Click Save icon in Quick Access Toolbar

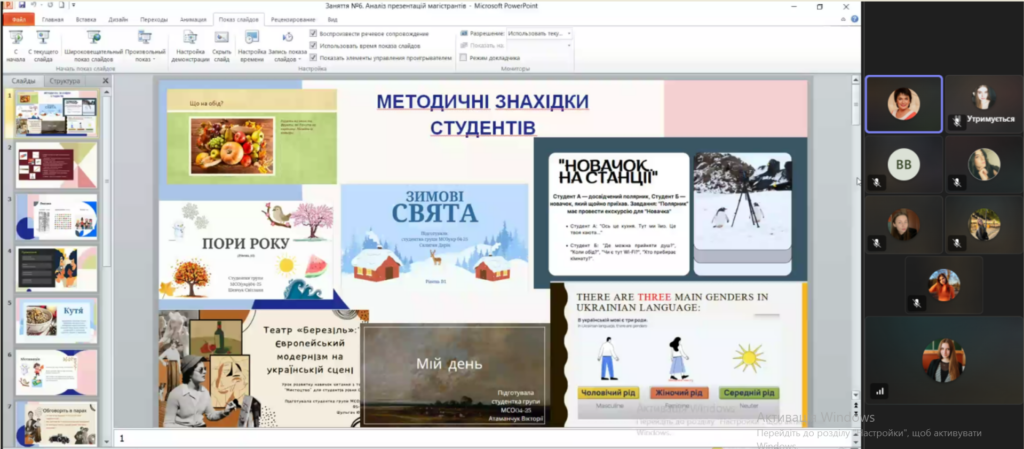[22, 5]
